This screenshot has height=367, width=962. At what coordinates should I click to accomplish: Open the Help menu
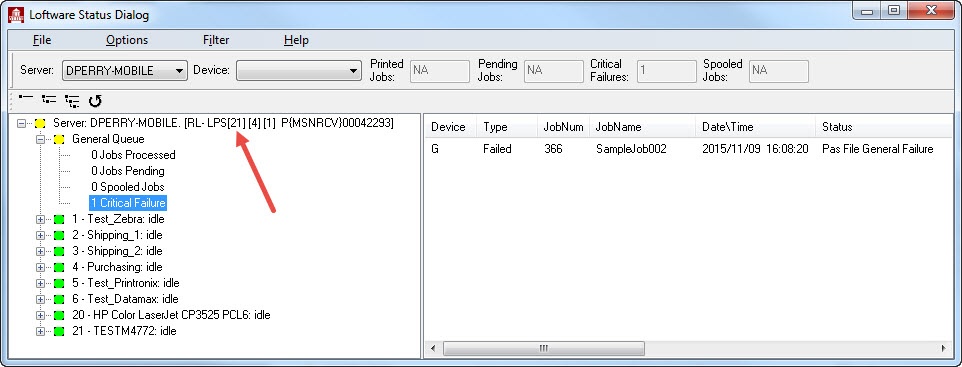(296, 40)
